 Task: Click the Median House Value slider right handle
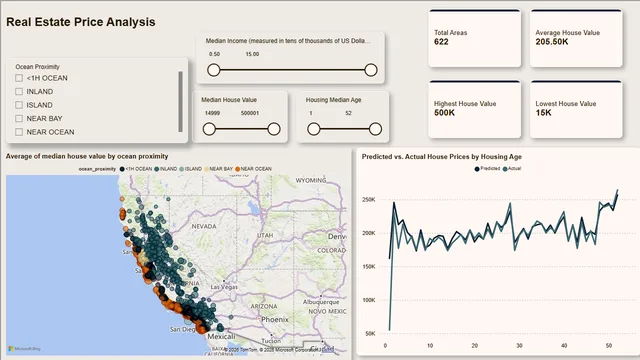(274, 129)
